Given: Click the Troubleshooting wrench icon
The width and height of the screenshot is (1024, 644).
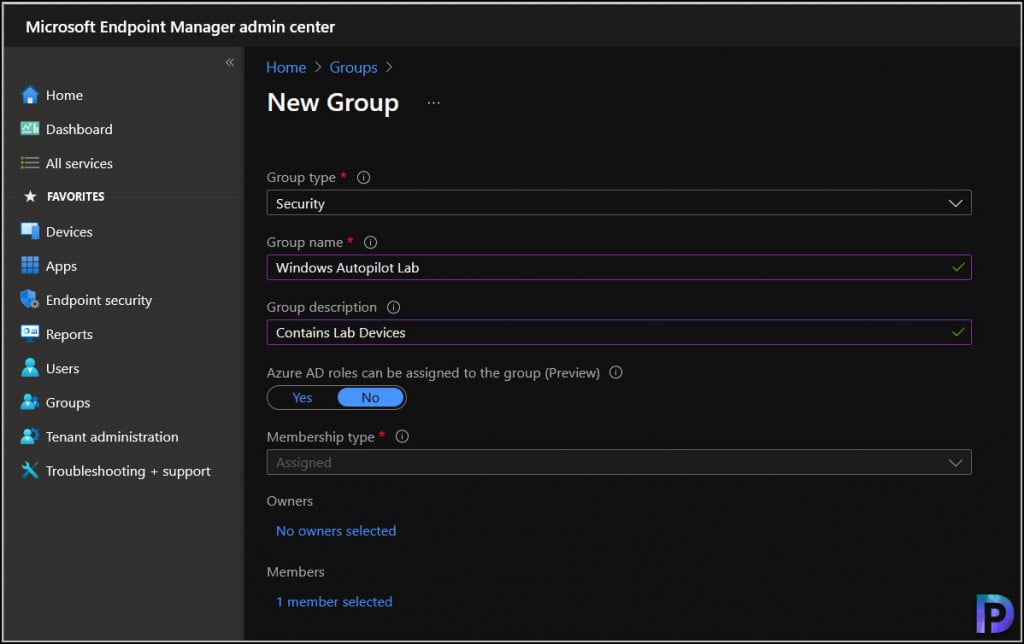Looking at the screenshot, I should click(x=30, y=470).
